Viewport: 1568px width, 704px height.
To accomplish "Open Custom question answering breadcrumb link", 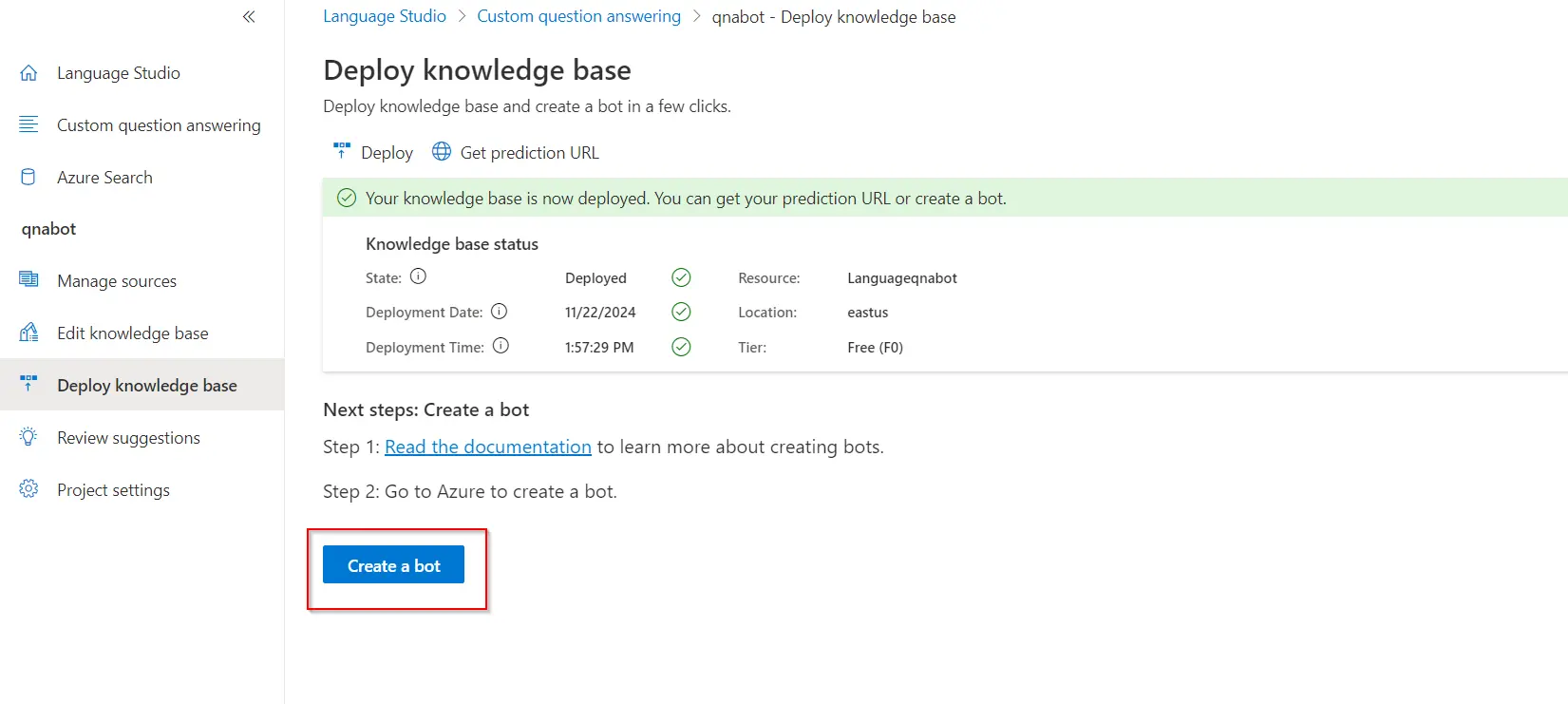I will point(578,16).
